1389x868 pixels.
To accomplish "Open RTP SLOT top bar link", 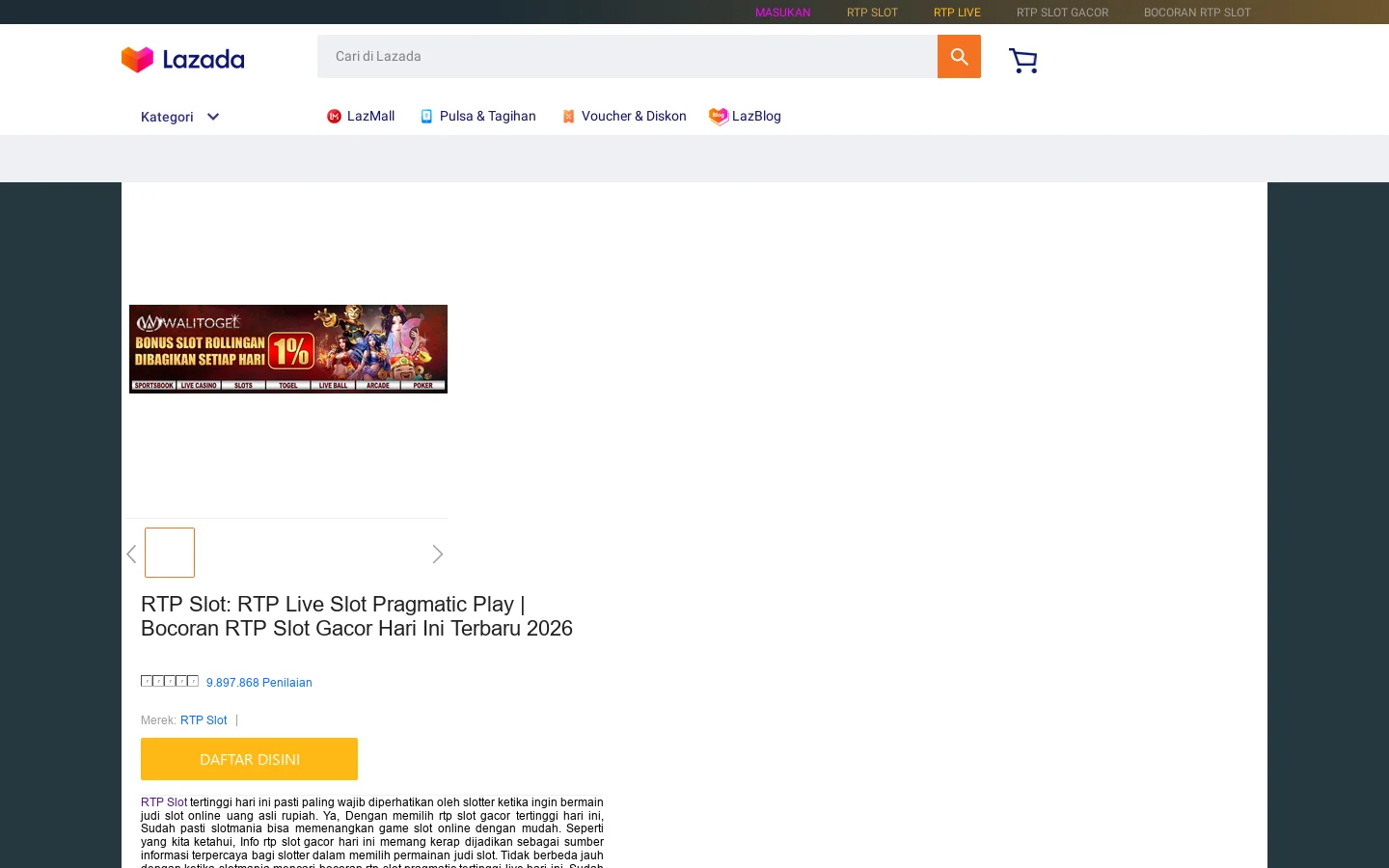I will pyautogui.click(x=872, y=13).
